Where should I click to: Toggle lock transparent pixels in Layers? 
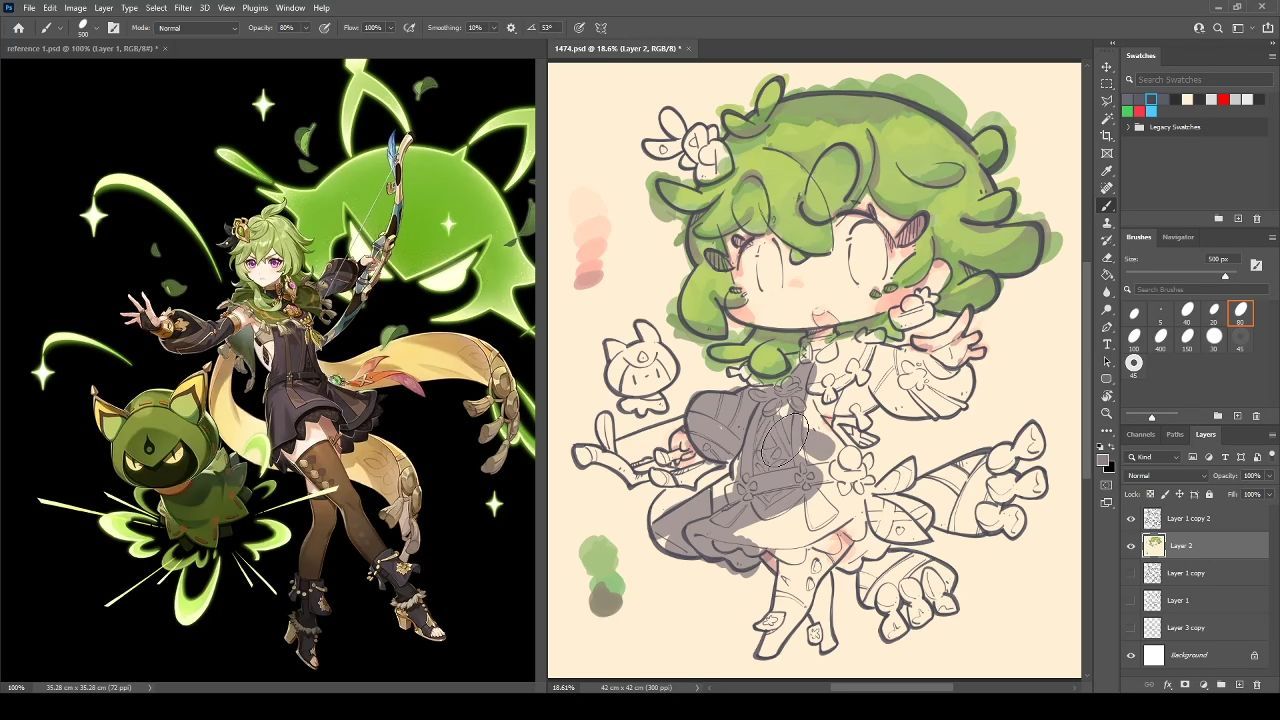point(1151,494)
